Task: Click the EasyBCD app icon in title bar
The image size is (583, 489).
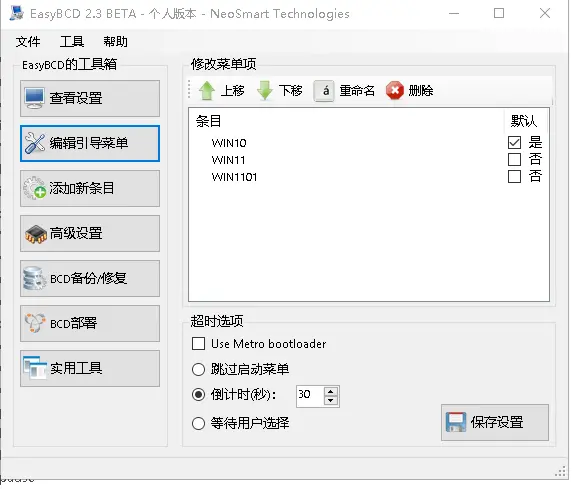Action: [17, 13]
